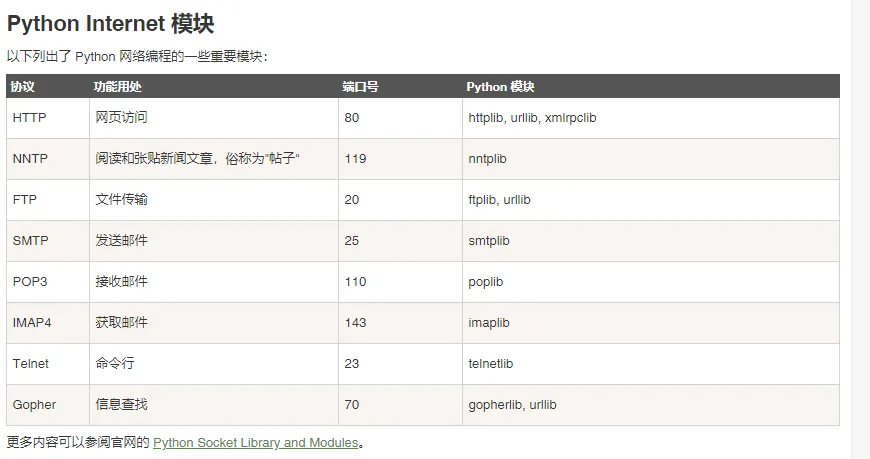Select the HTTP protocol cell
The height and width of the screenshot is (459, 870).
(30, 118)
